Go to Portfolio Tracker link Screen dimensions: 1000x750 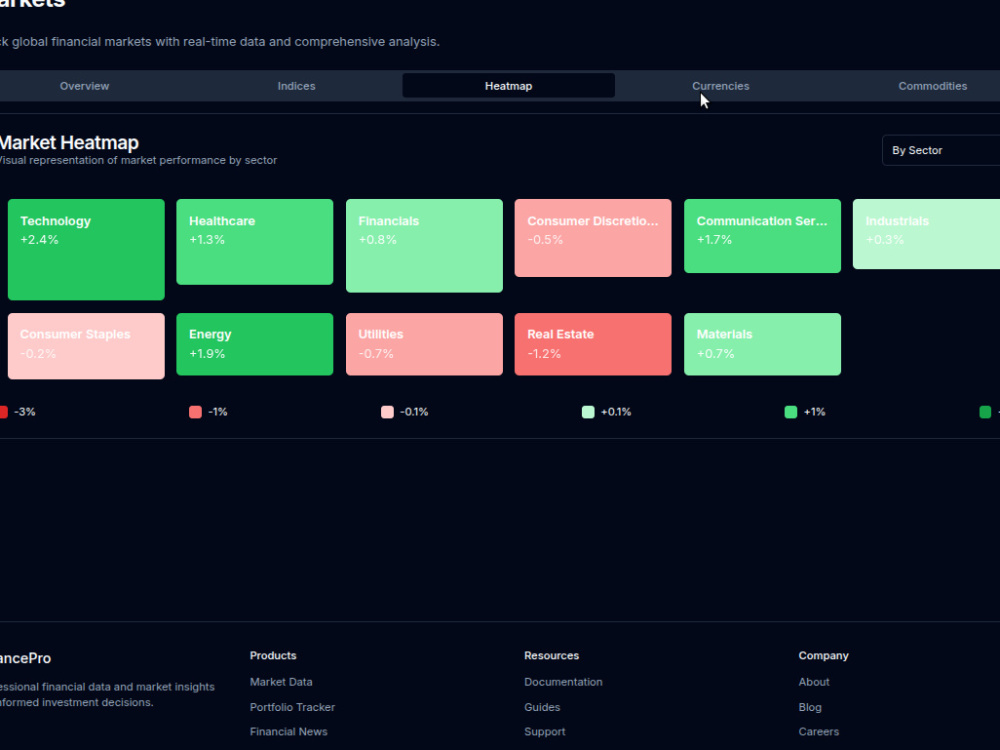pos(292,707)
